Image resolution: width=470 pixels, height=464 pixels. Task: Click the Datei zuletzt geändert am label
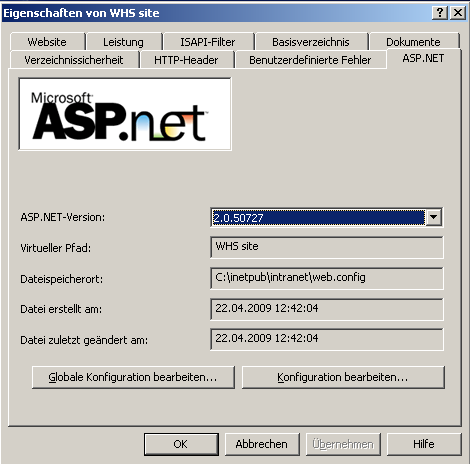point(84,340)
